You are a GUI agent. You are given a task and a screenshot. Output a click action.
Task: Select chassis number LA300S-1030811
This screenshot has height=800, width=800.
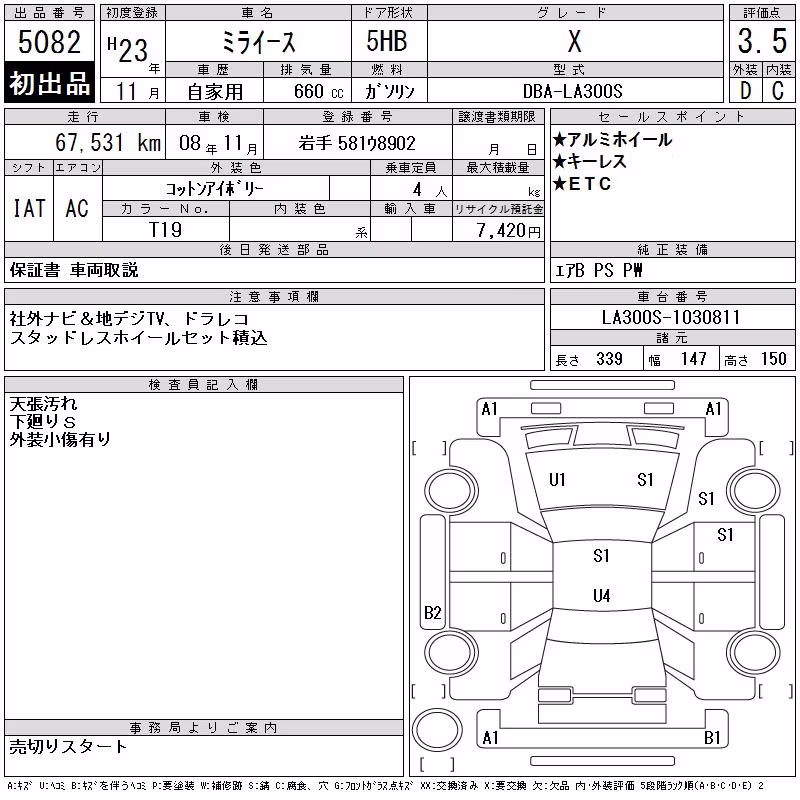(x=671, y=317)
